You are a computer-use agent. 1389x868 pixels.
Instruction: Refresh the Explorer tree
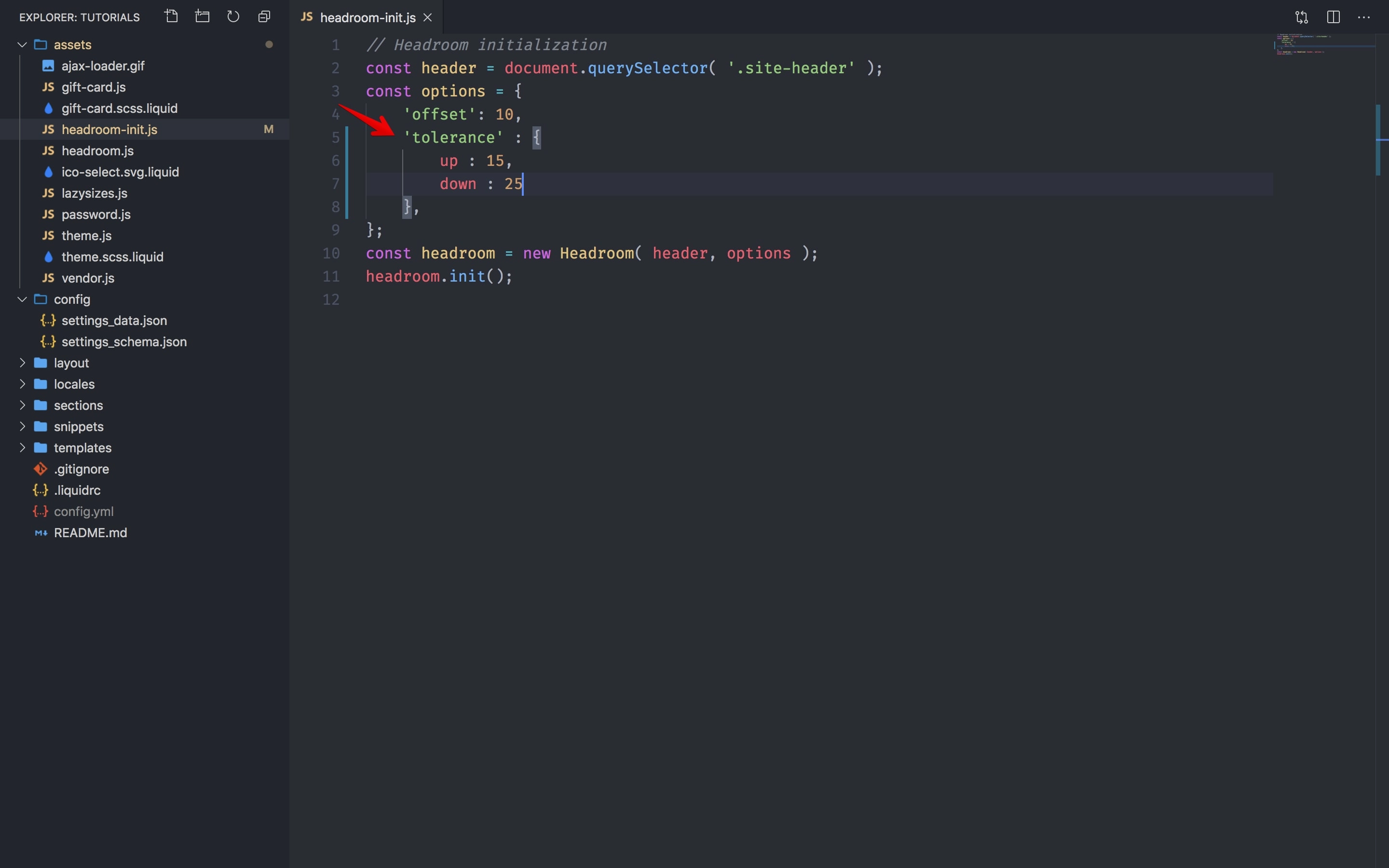coord(233,17)
